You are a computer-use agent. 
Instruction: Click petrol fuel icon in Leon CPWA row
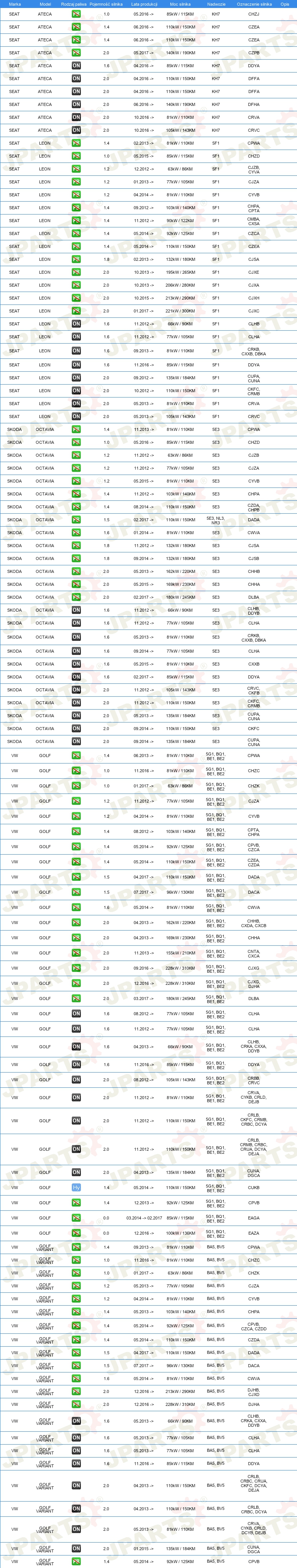(x=76, y=143)
